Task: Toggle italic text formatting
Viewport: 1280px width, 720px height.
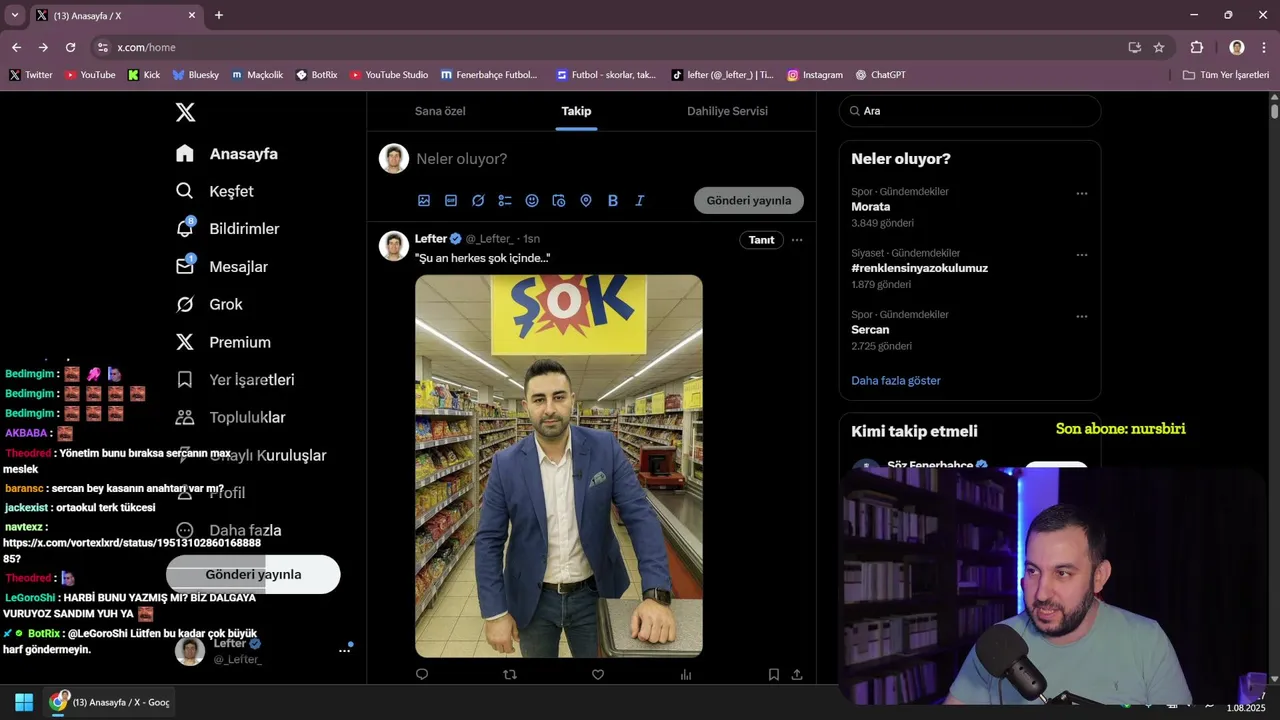Action: (x=640, y=200)
